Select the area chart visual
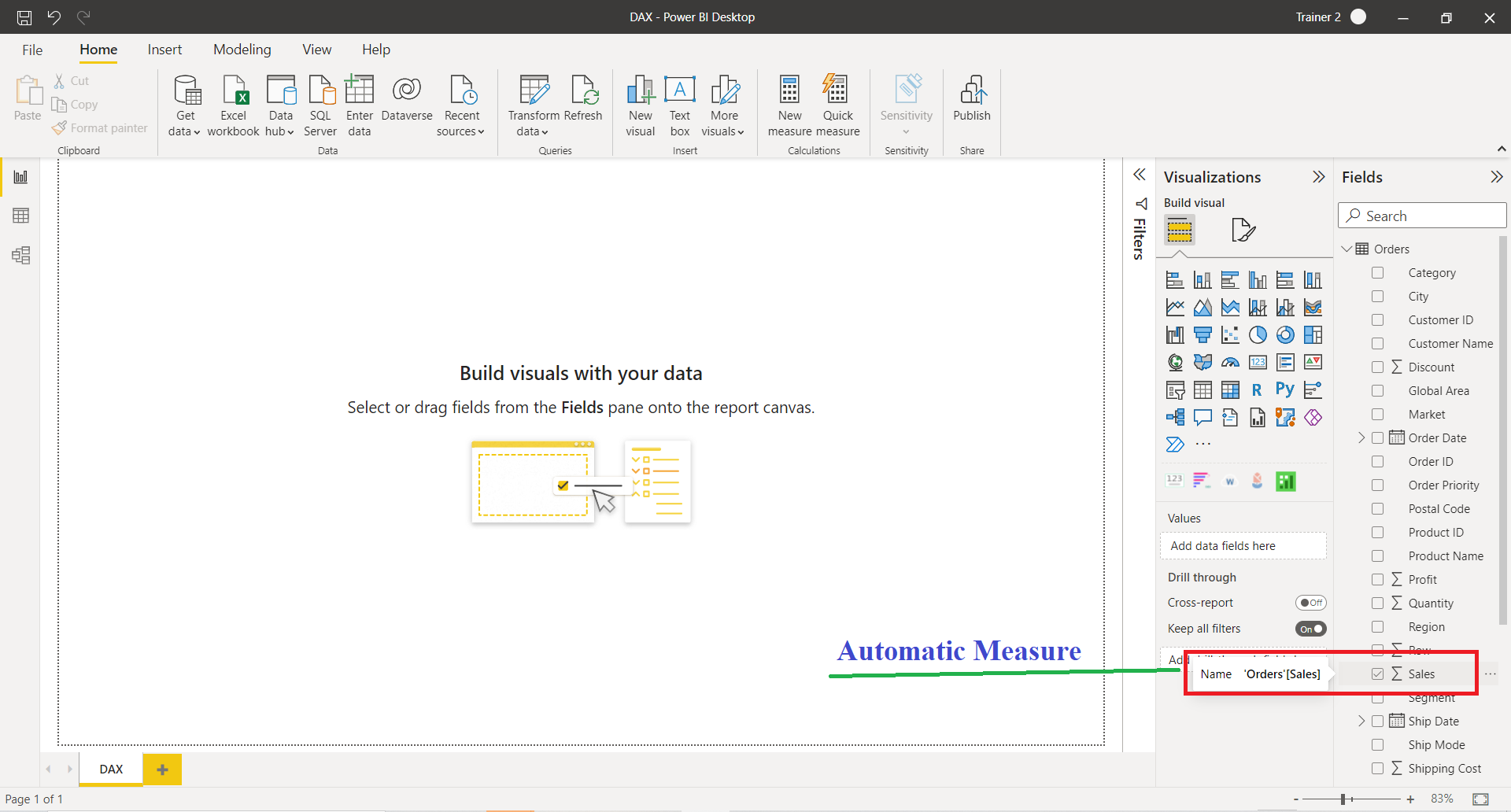This screenshot has height=812, width=1511. click(1203, 308)
